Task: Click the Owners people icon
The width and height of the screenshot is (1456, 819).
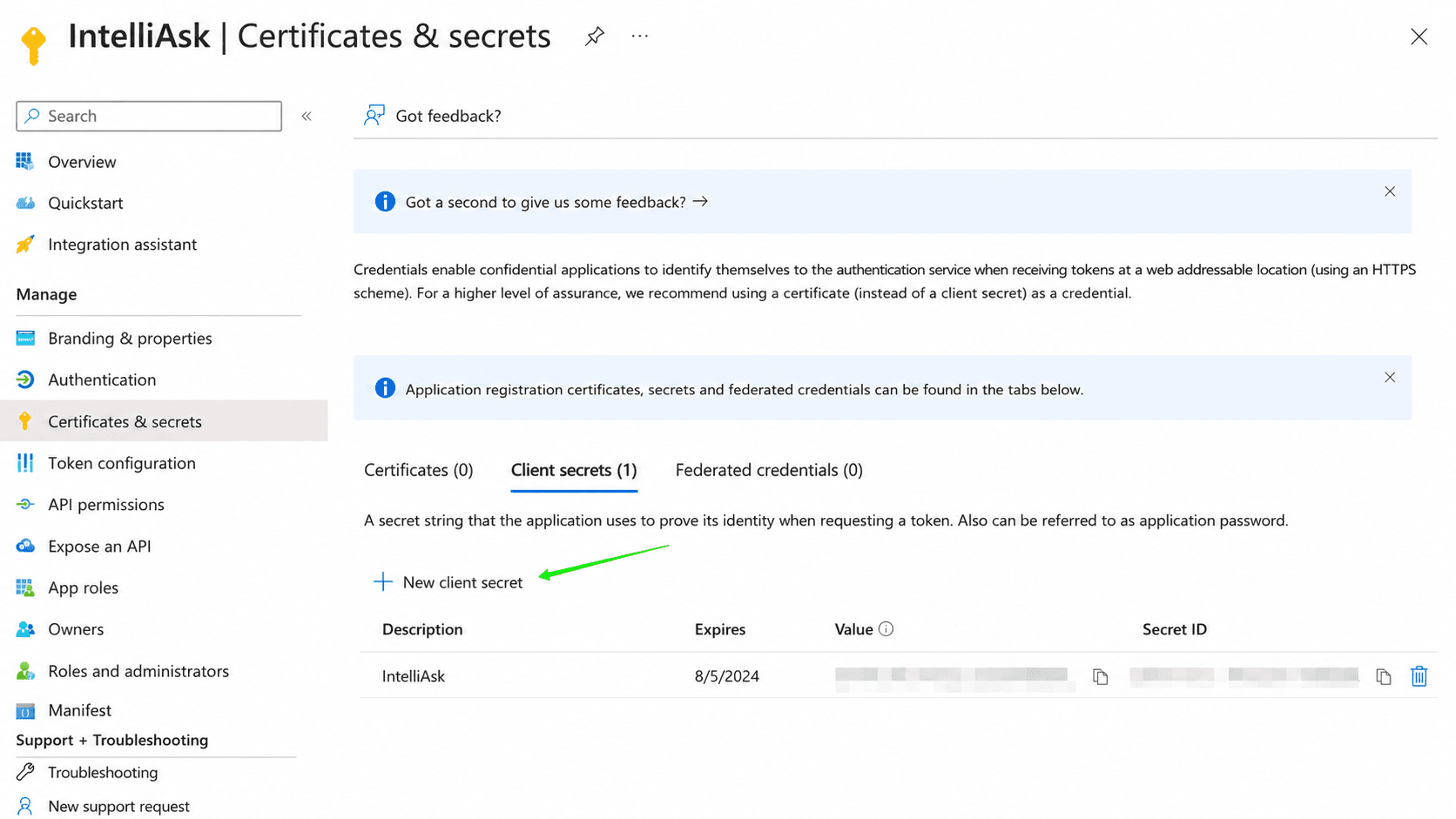Action: point(25,629)
